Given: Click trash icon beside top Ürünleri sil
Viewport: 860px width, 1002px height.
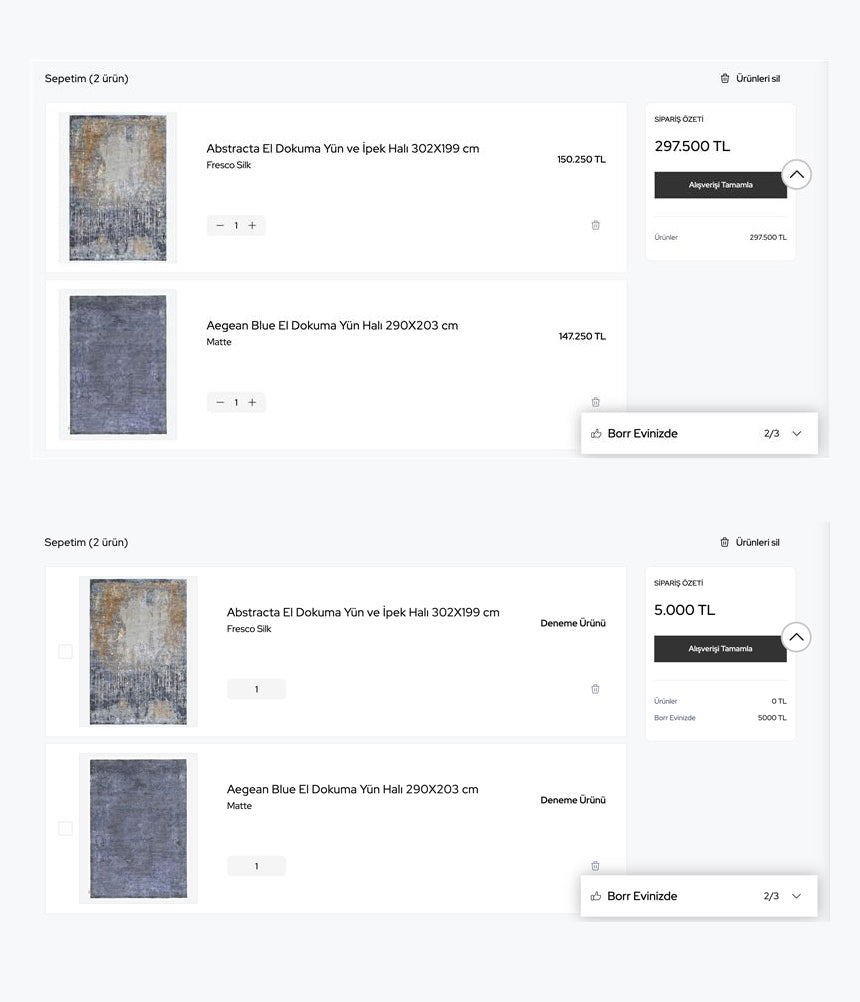Looking at the screenshot, I should pos(725,78).
